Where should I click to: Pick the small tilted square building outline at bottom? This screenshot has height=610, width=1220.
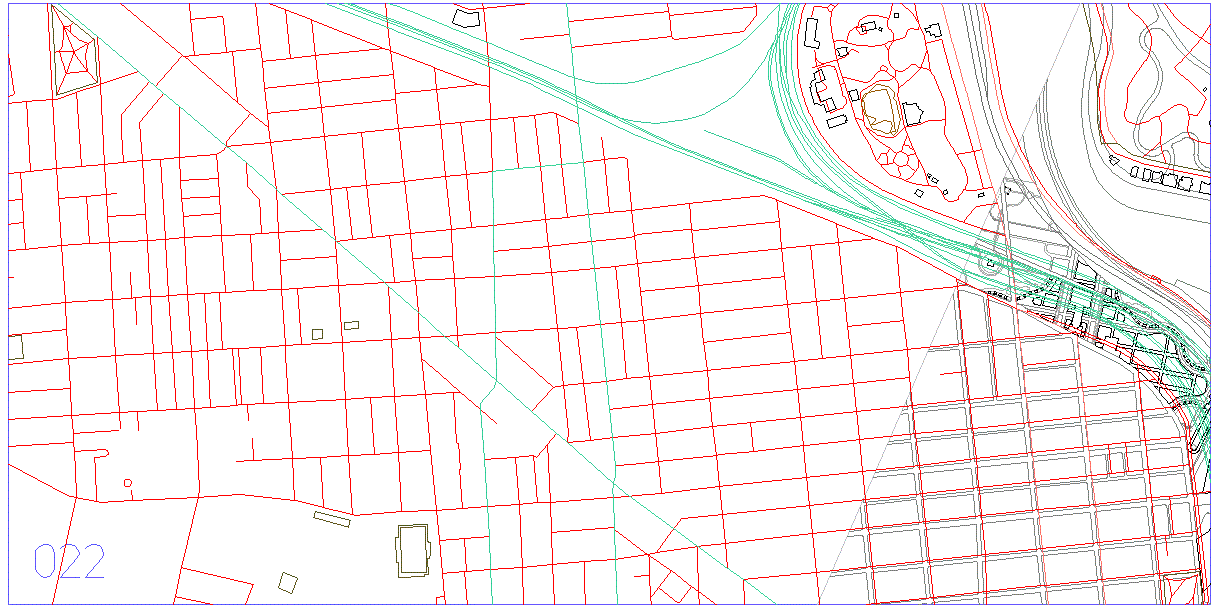pos(288,582)
